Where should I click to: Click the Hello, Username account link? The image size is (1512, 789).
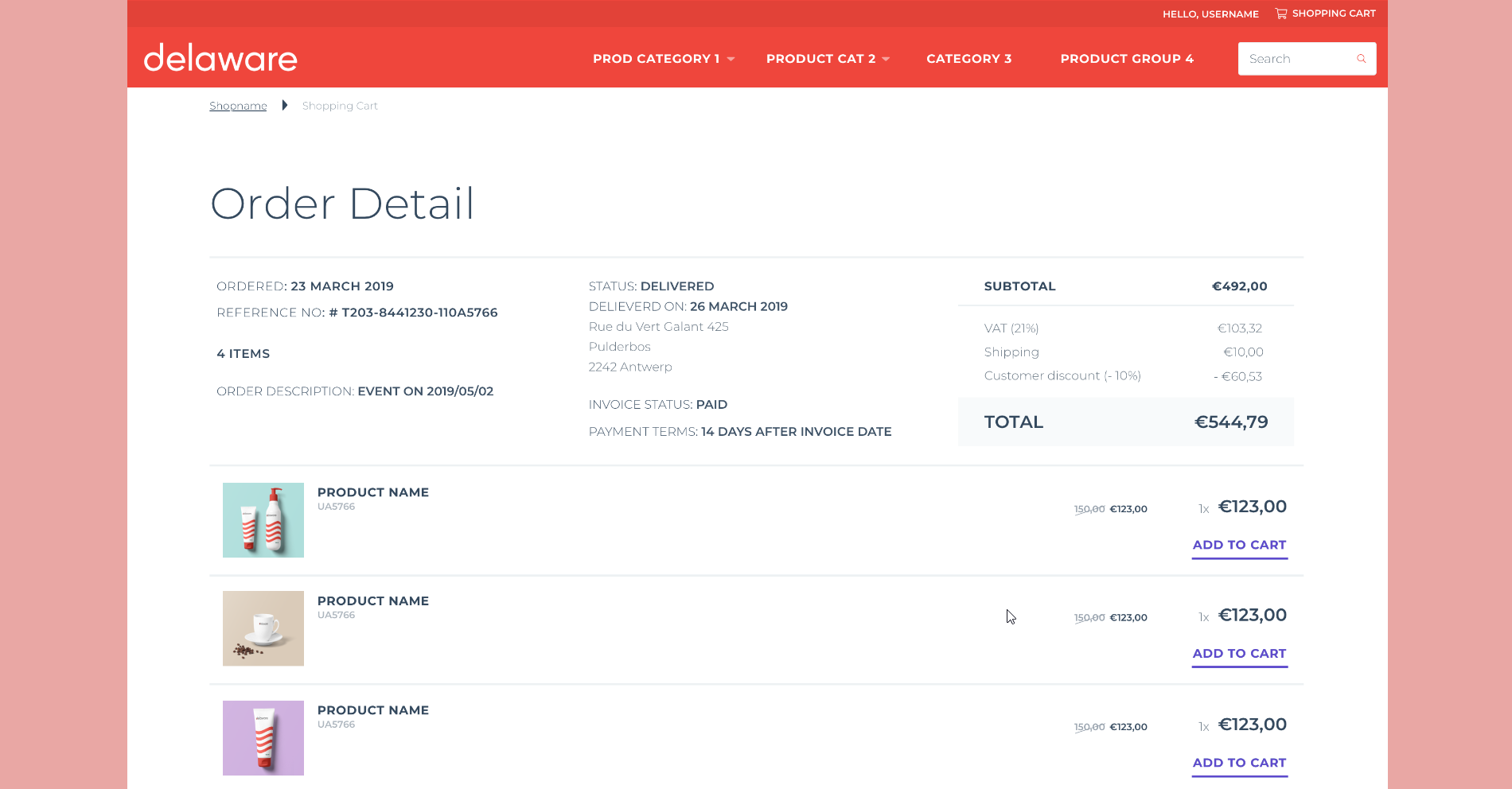pos(1210,14)
